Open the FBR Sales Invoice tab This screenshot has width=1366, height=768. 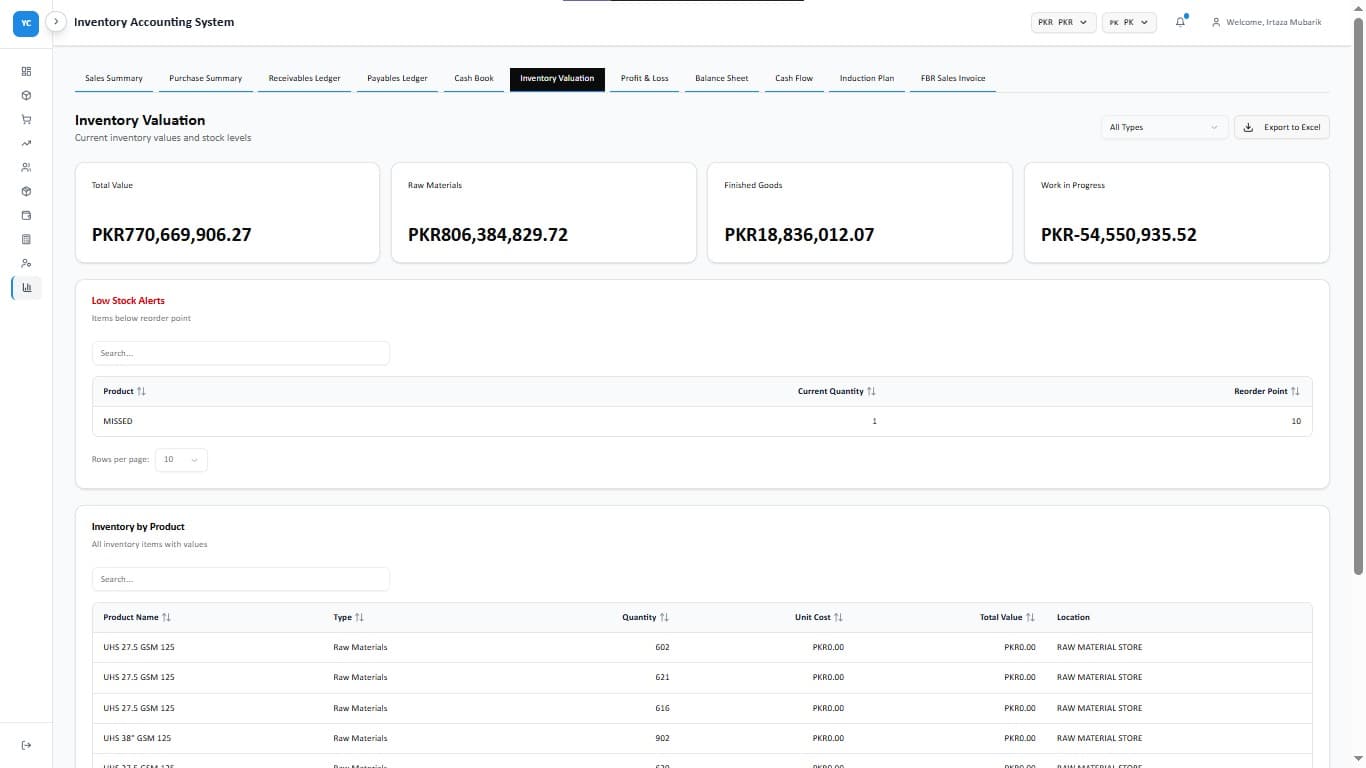tap(953, 79)
